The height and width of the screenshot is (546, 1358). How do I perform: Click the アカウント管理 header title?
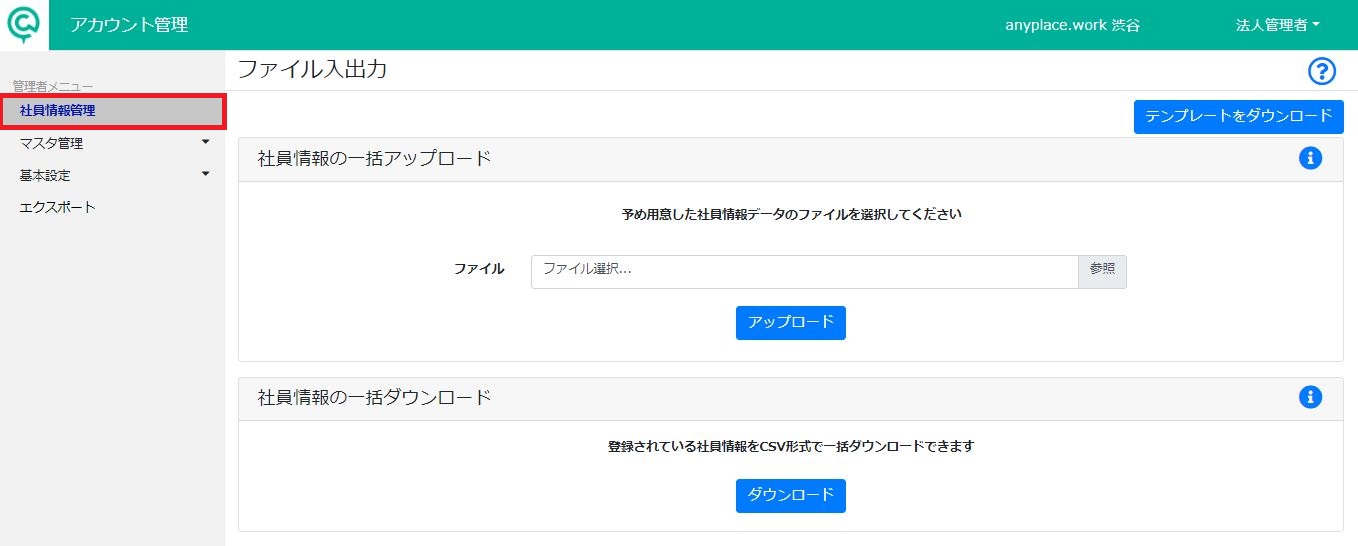[x=129, y=25]
